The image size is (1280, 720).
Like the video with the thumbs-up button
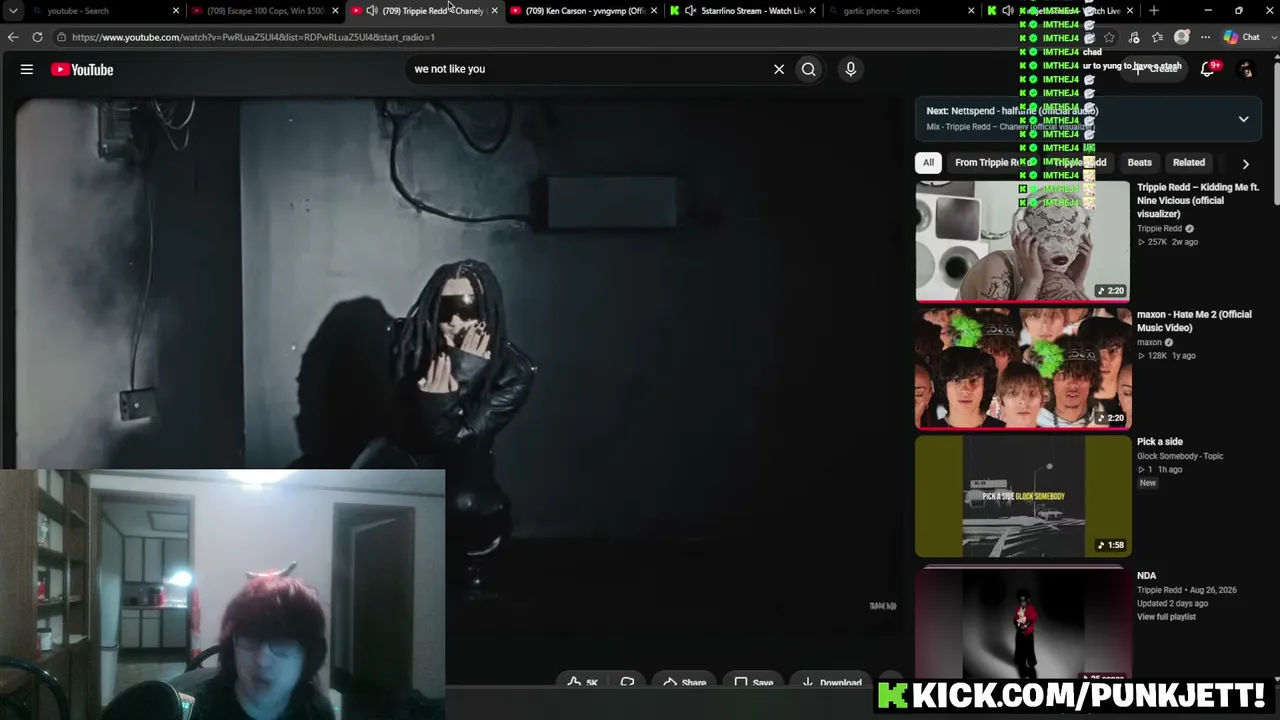pyautogui.click(x=582, y=683)
